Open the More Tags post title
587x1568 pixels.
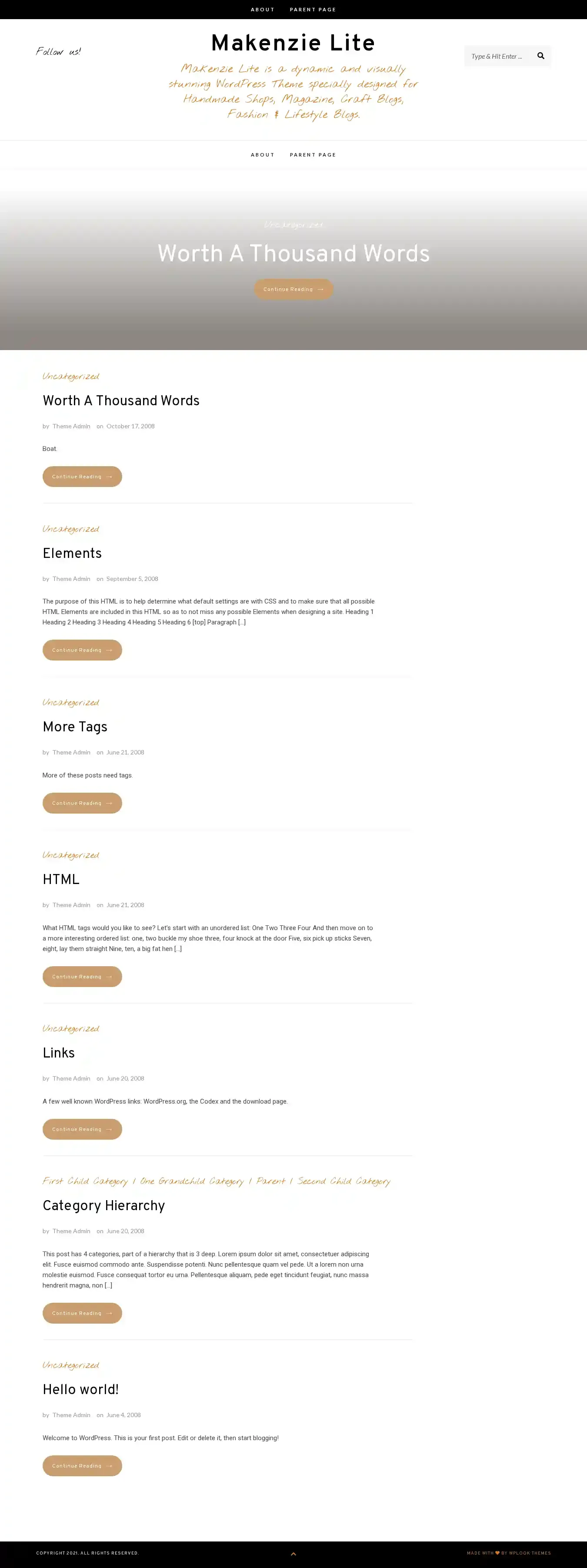[x=75, y=727]
